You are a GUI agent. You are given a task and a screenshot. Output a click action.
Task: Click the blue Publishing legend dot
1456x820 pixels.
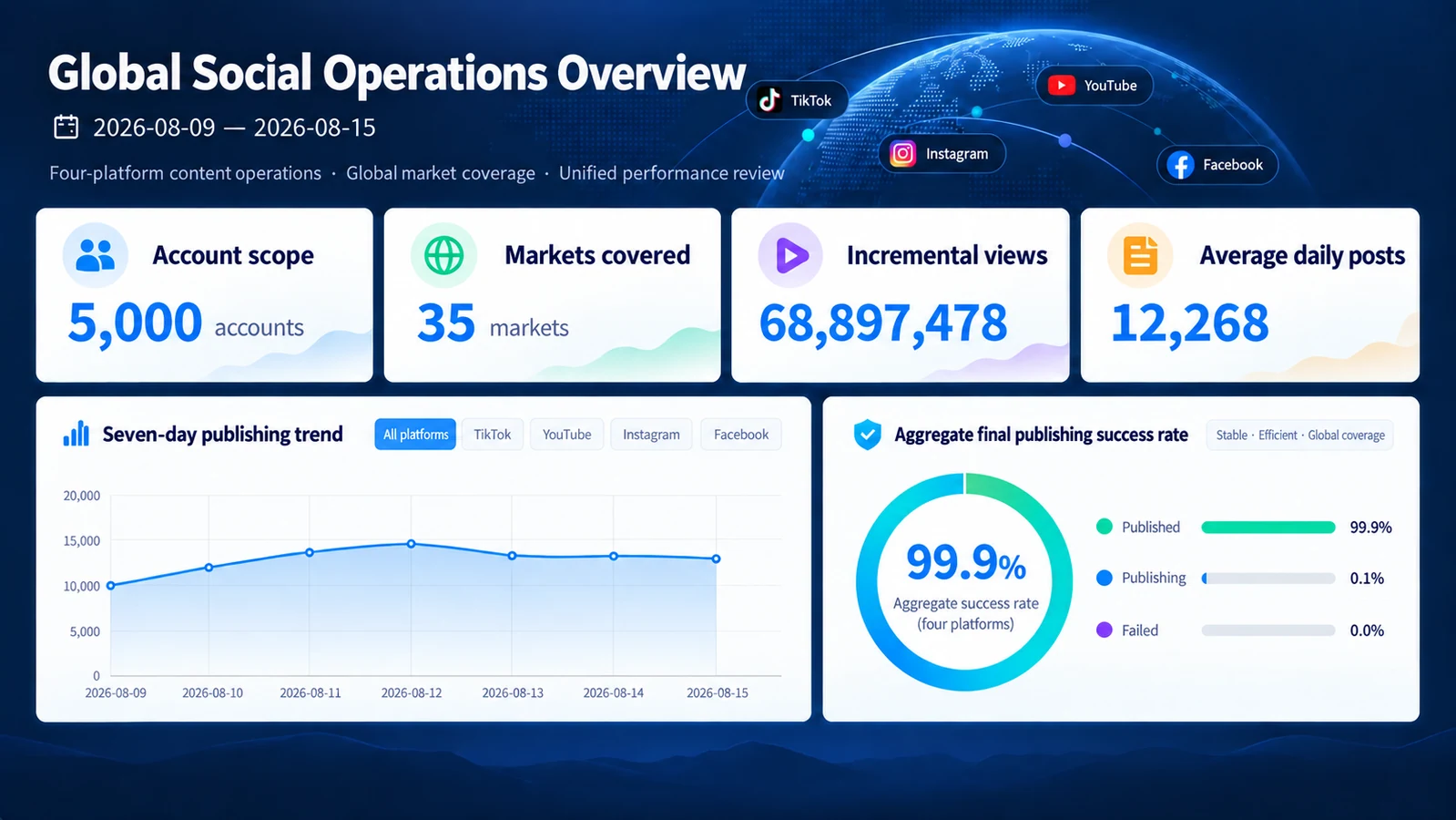(1105, 578)
